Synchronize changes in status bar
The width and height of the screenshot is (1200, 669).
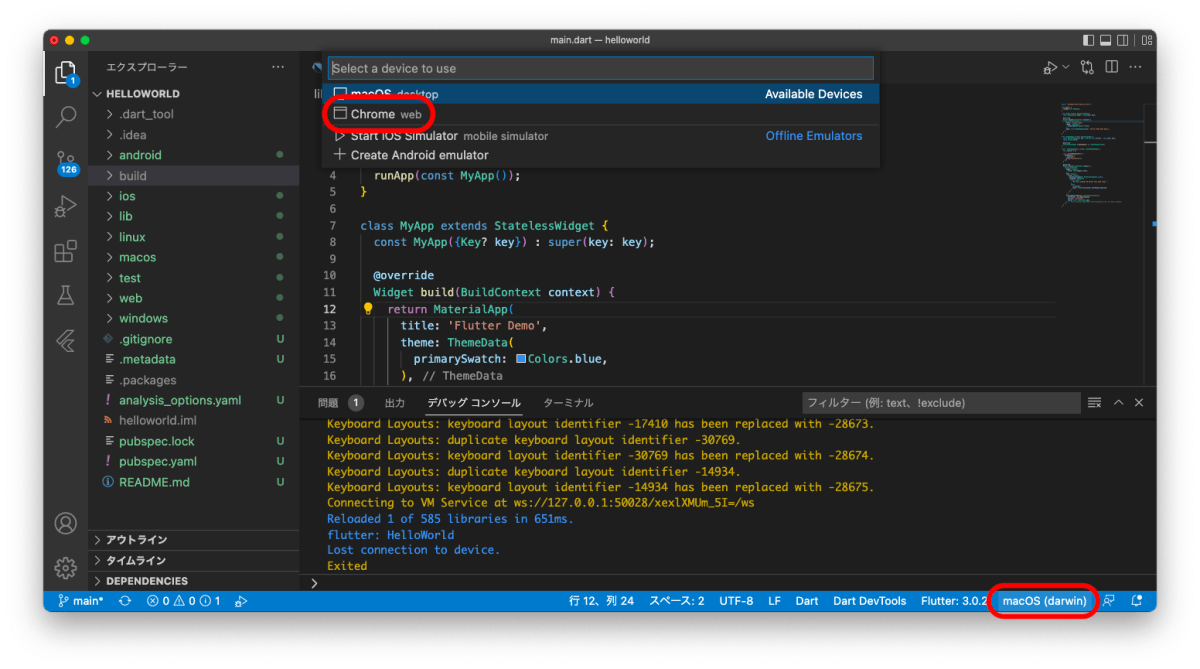coord(125,601)
